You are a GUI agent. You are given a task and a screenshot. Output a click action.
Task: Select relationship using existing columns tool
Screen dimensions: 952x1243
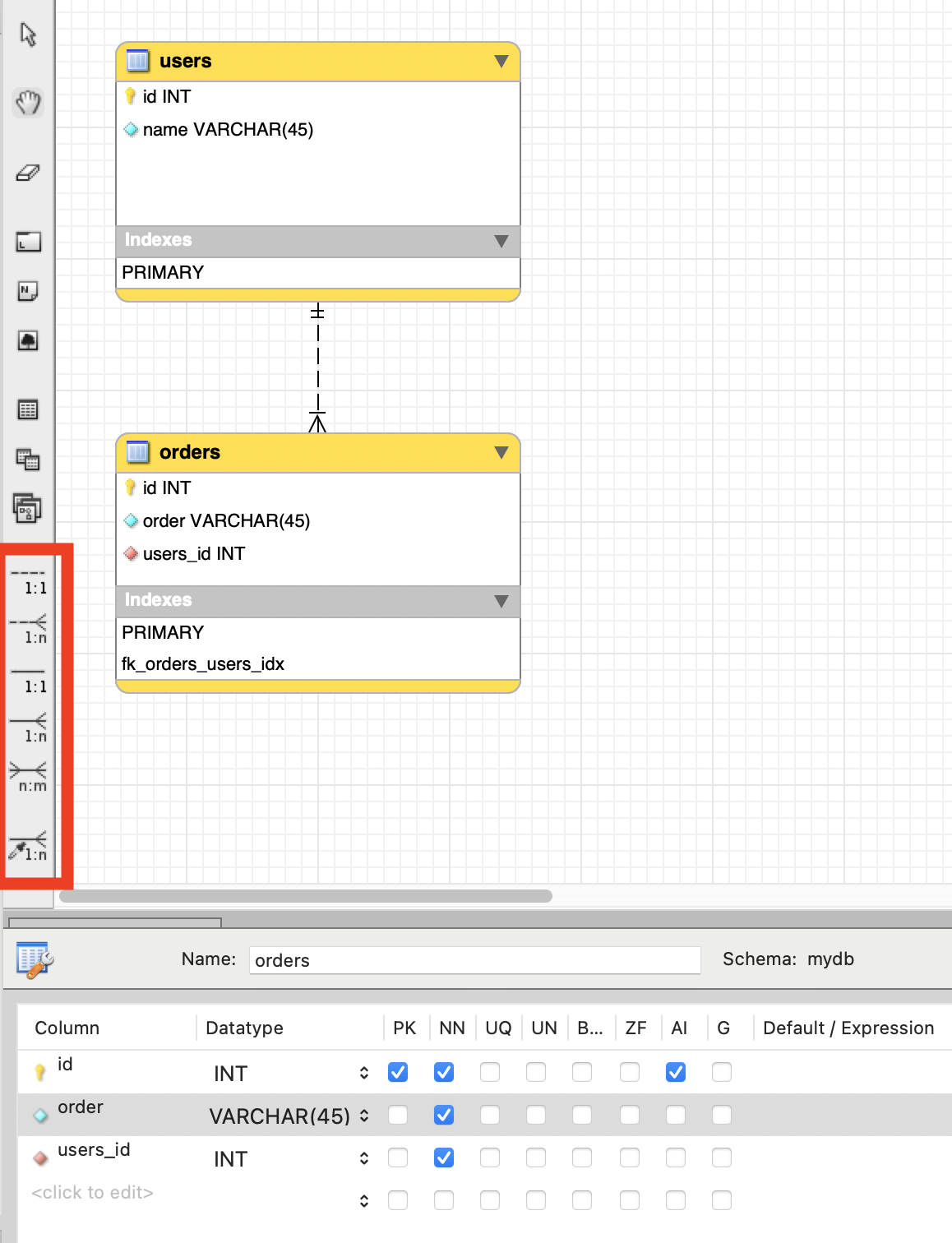30,847
